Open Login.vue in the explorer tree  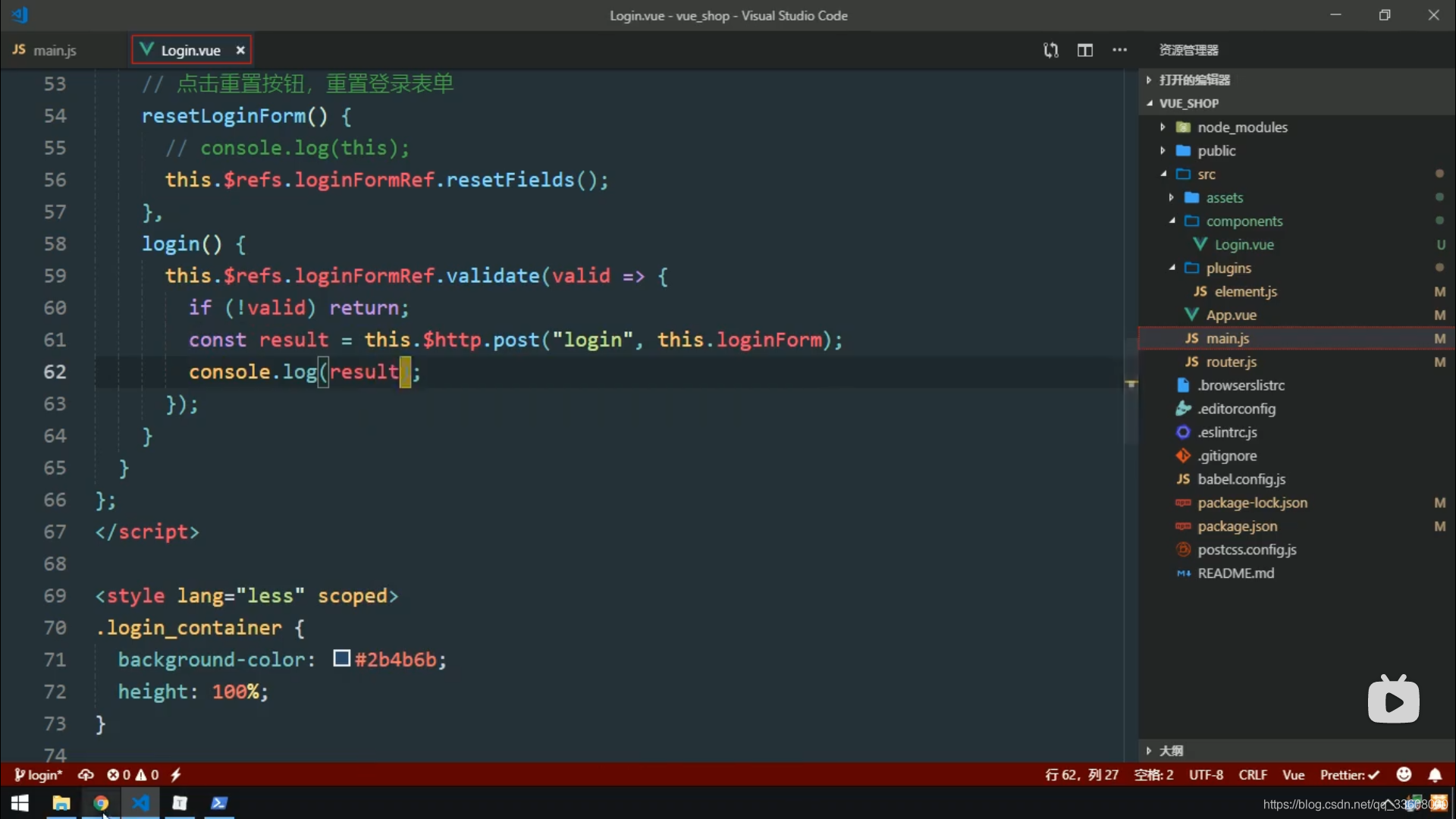click(1244, 245)
